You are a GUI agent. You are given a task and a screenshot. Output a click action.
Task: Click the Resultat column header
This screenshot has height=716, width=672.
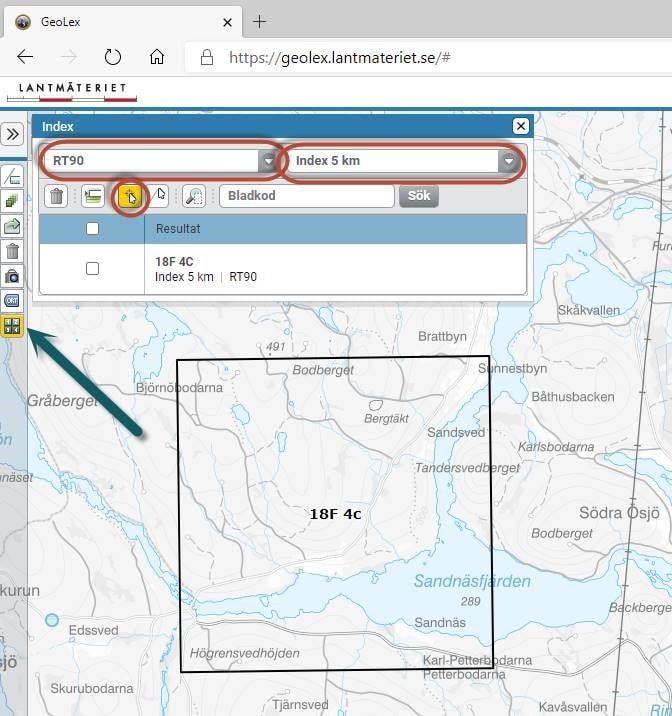pos(335,229)
